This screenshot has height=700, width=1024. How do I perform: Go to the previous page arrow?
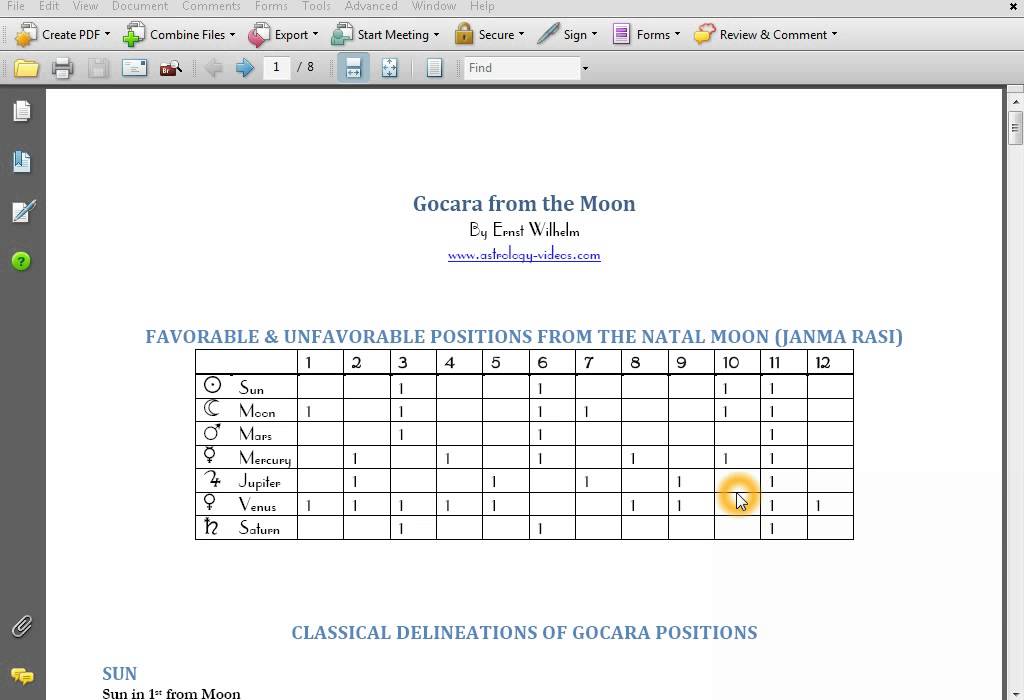pos(213,68)
